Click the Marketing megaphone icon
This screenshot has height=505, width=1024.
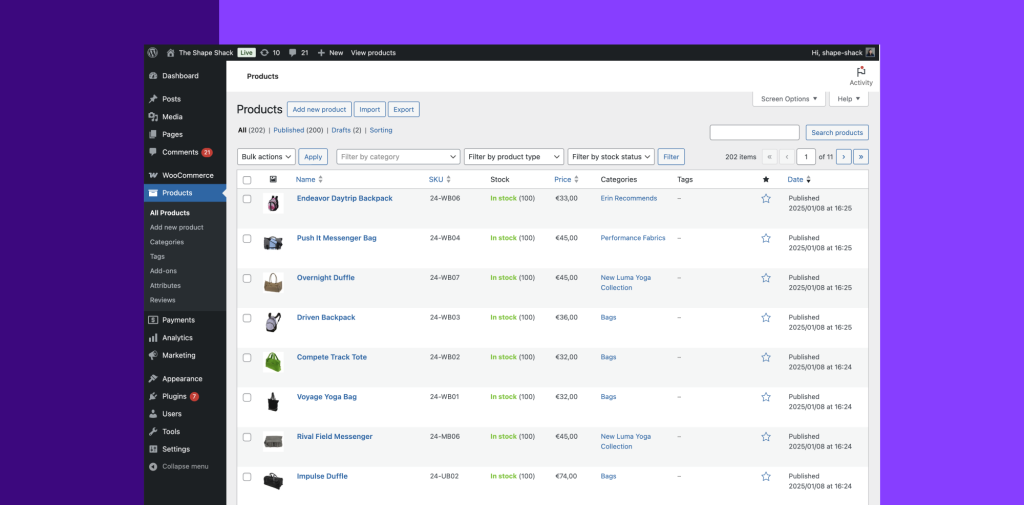click(x=153, y=355)
